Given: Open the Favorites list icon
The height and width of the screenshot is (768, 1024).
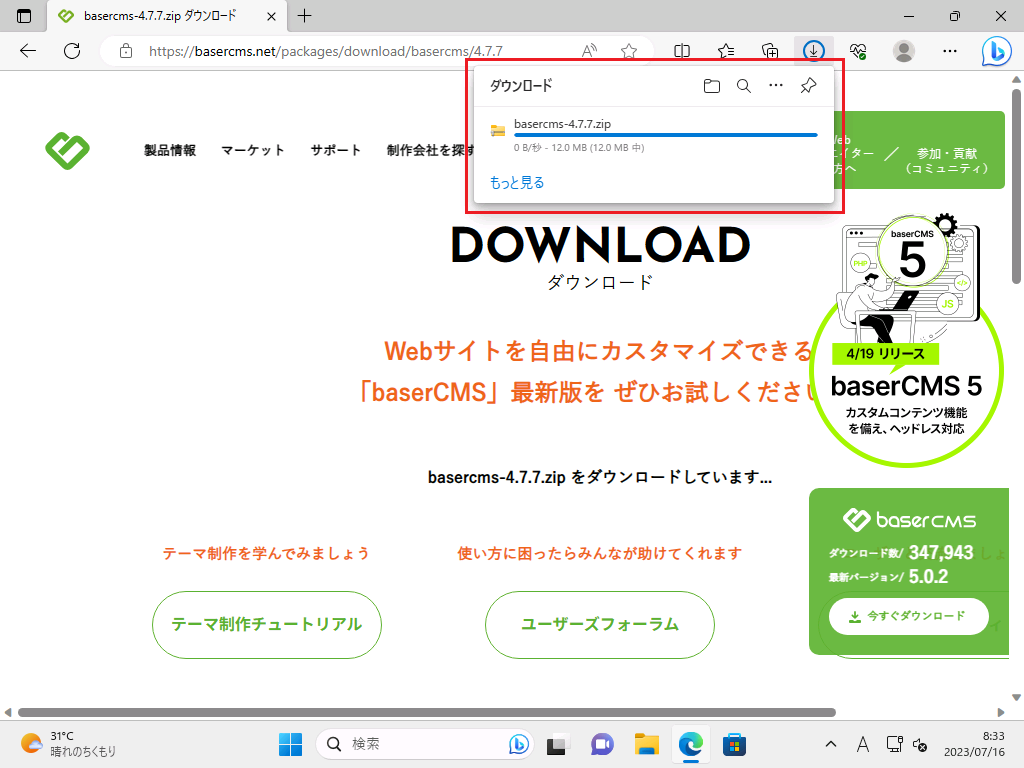Looking at the screenshot, I should [725, 50].
